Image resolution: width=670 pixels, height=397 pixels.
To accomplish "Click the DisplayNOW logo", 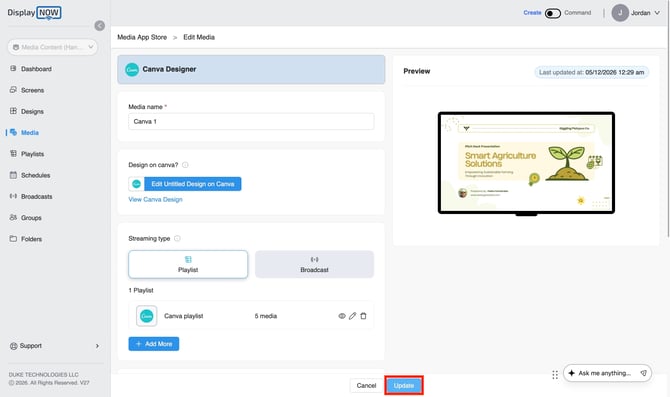I will point(34,13).
